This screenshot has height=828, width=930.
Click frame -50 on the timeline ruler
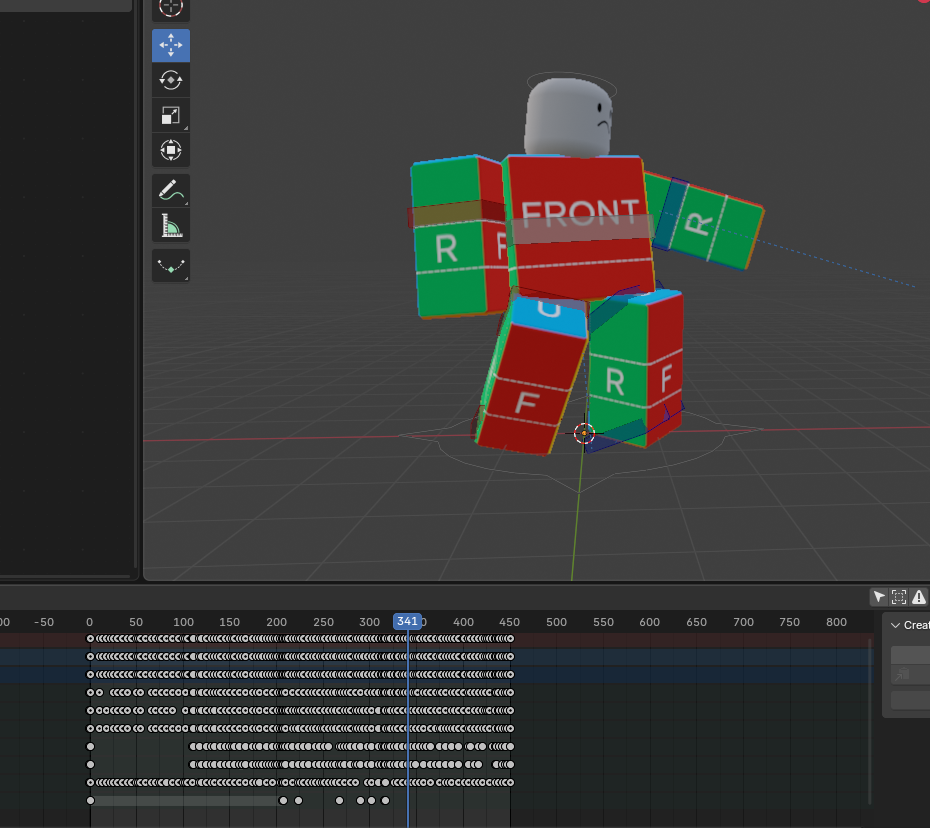(x=44, y=622)
